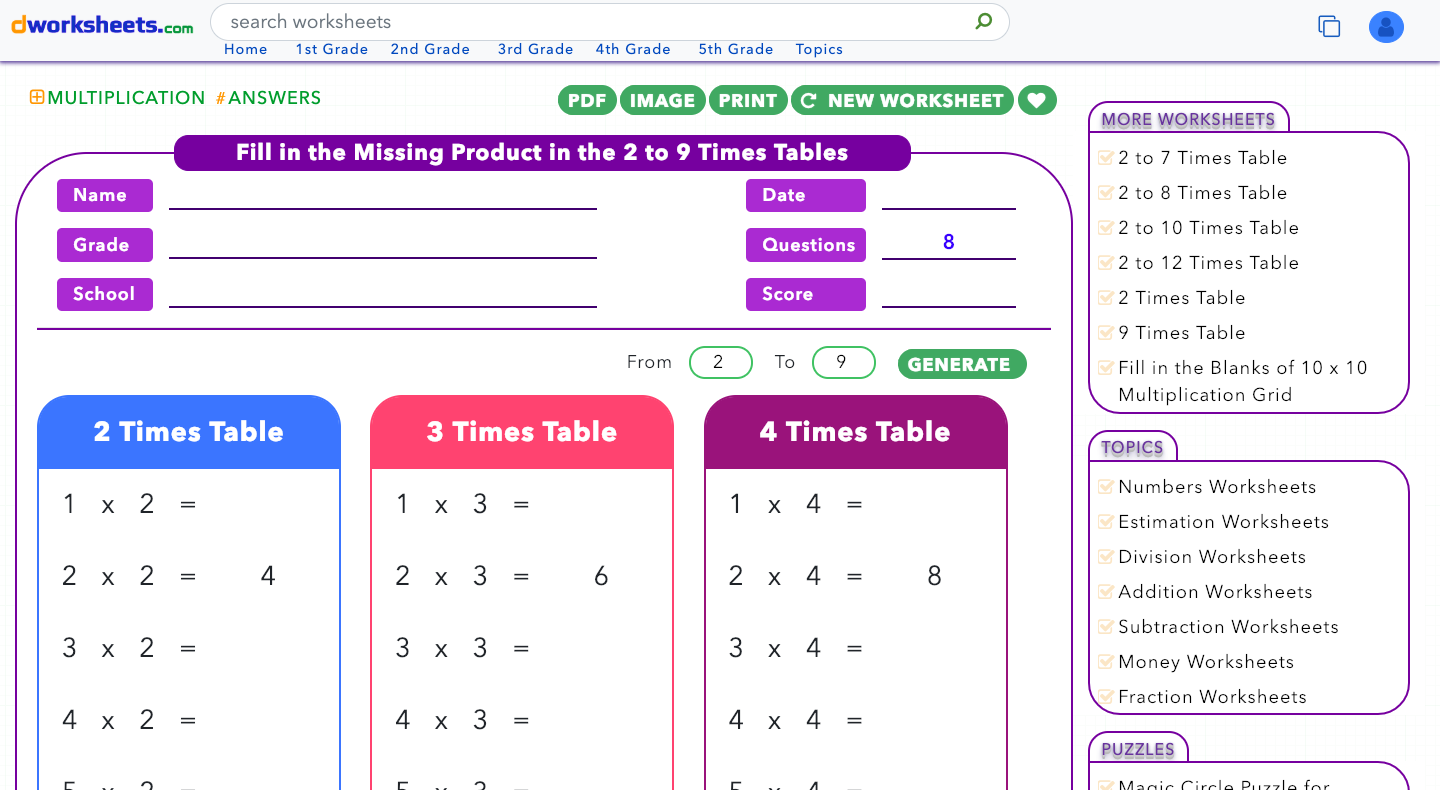Click the heart favorite icon
The width and height of the screenshot is (1440, 790).
pos(1037,100)
